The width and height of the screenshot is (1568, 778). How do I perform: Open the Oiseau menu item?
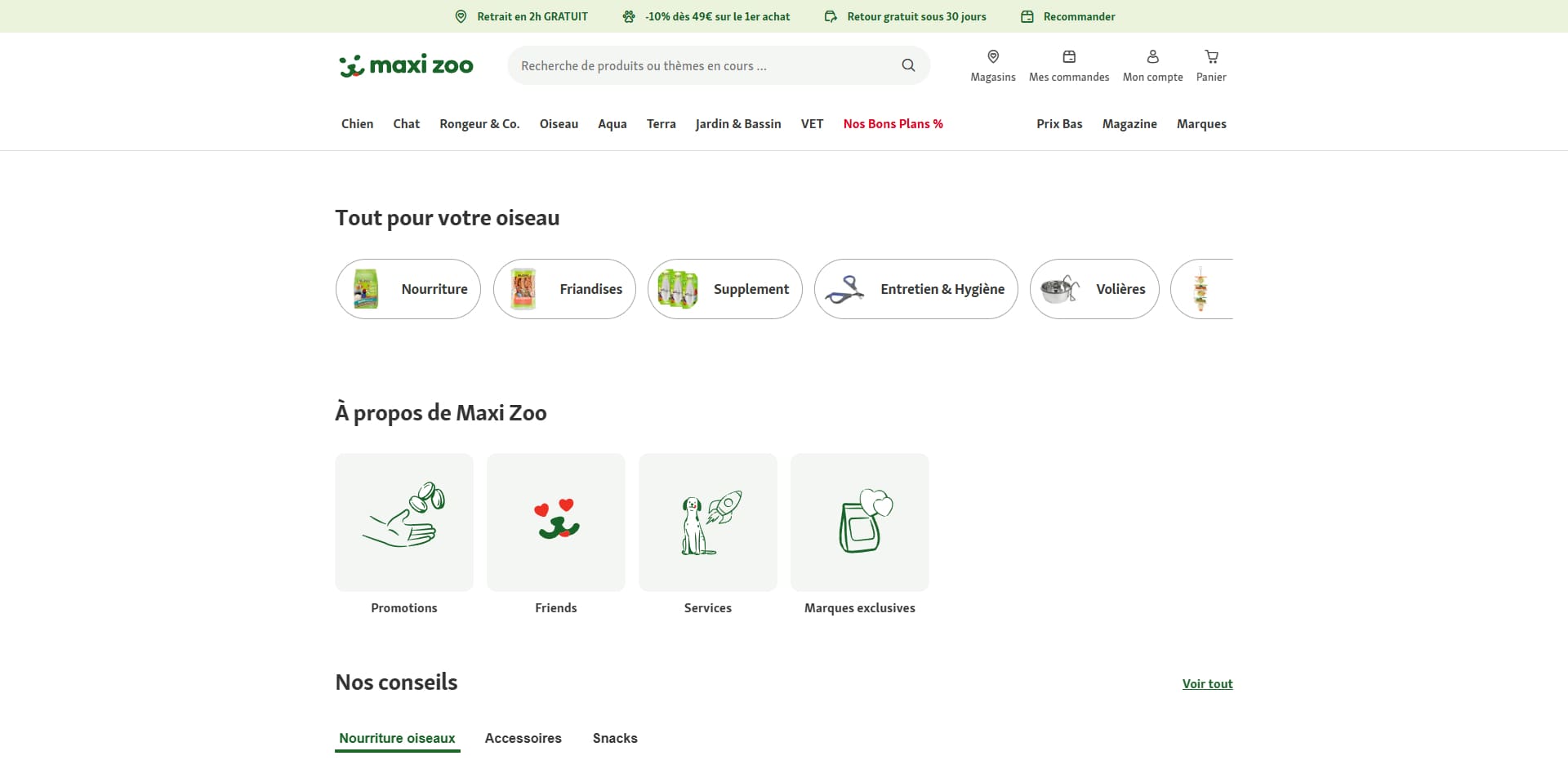point(559,124)
